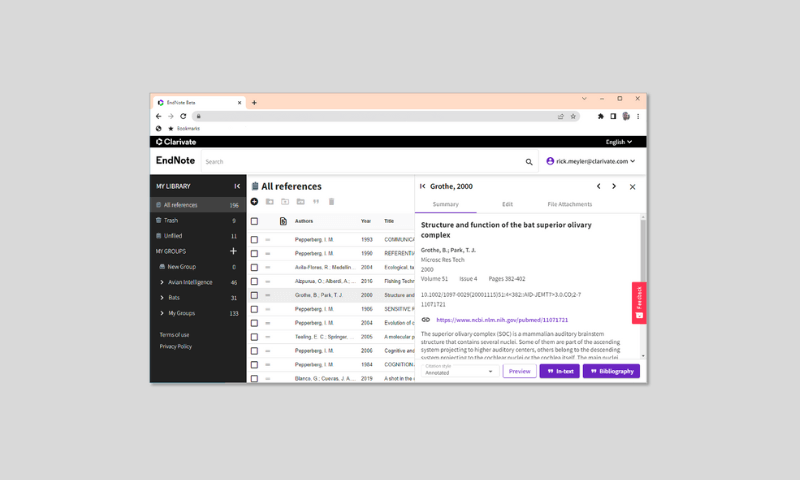Click the In-text citation button
This screenshot has width=800, height=480.
click(x=560, y=371)
